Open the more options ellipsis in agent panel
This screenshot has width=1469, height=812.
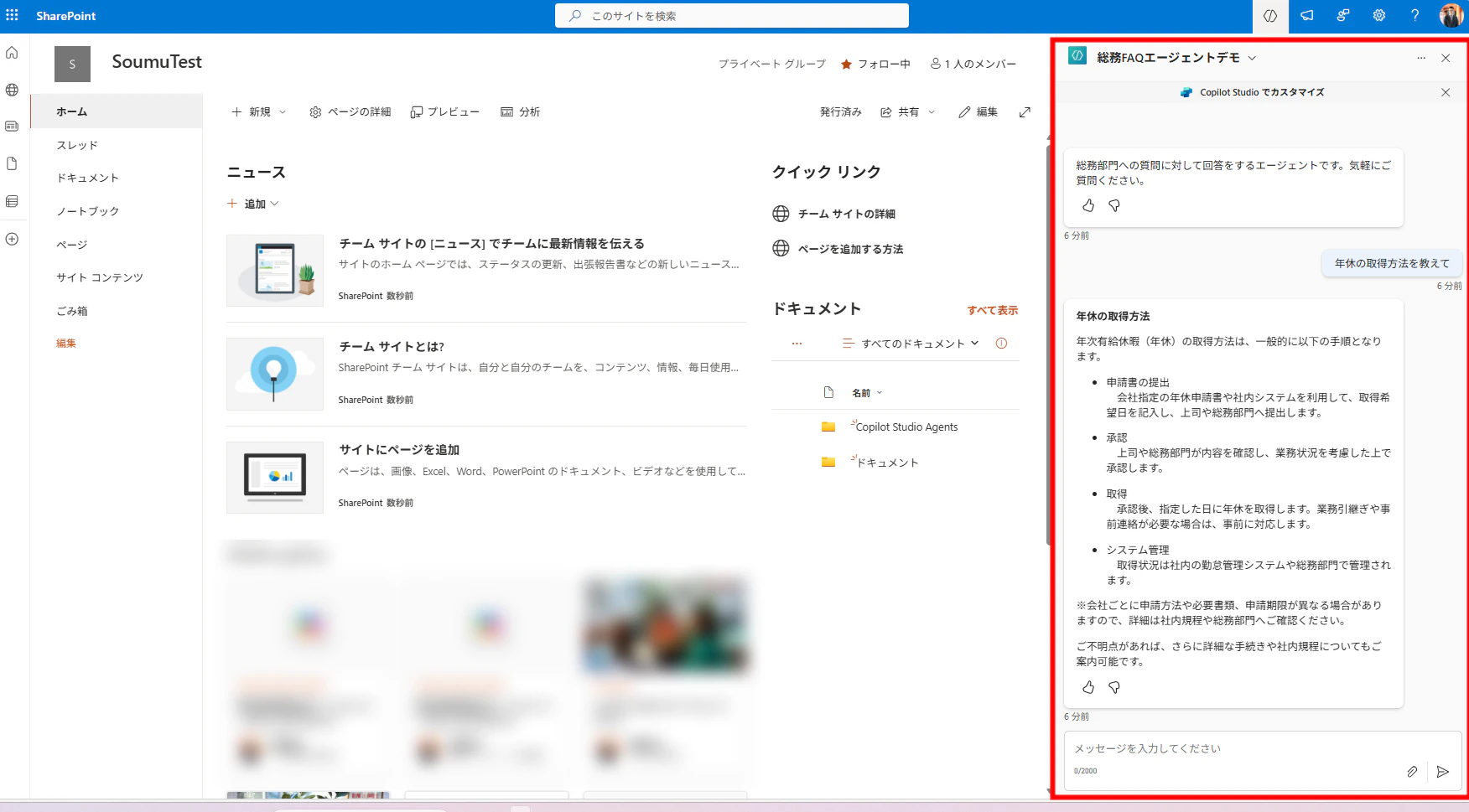click(1421, 58)
